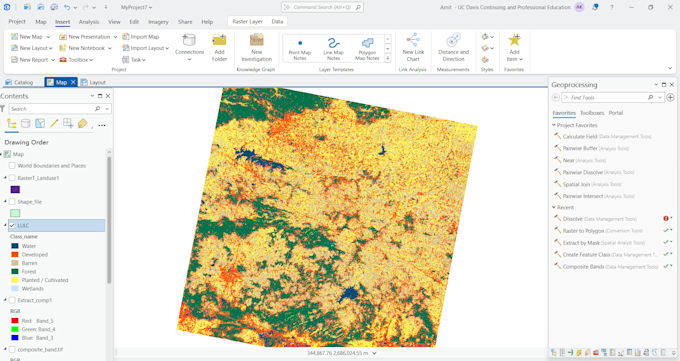The image size is (680, 361).
Task: Click List By Snapping icon
Action: 68,124
